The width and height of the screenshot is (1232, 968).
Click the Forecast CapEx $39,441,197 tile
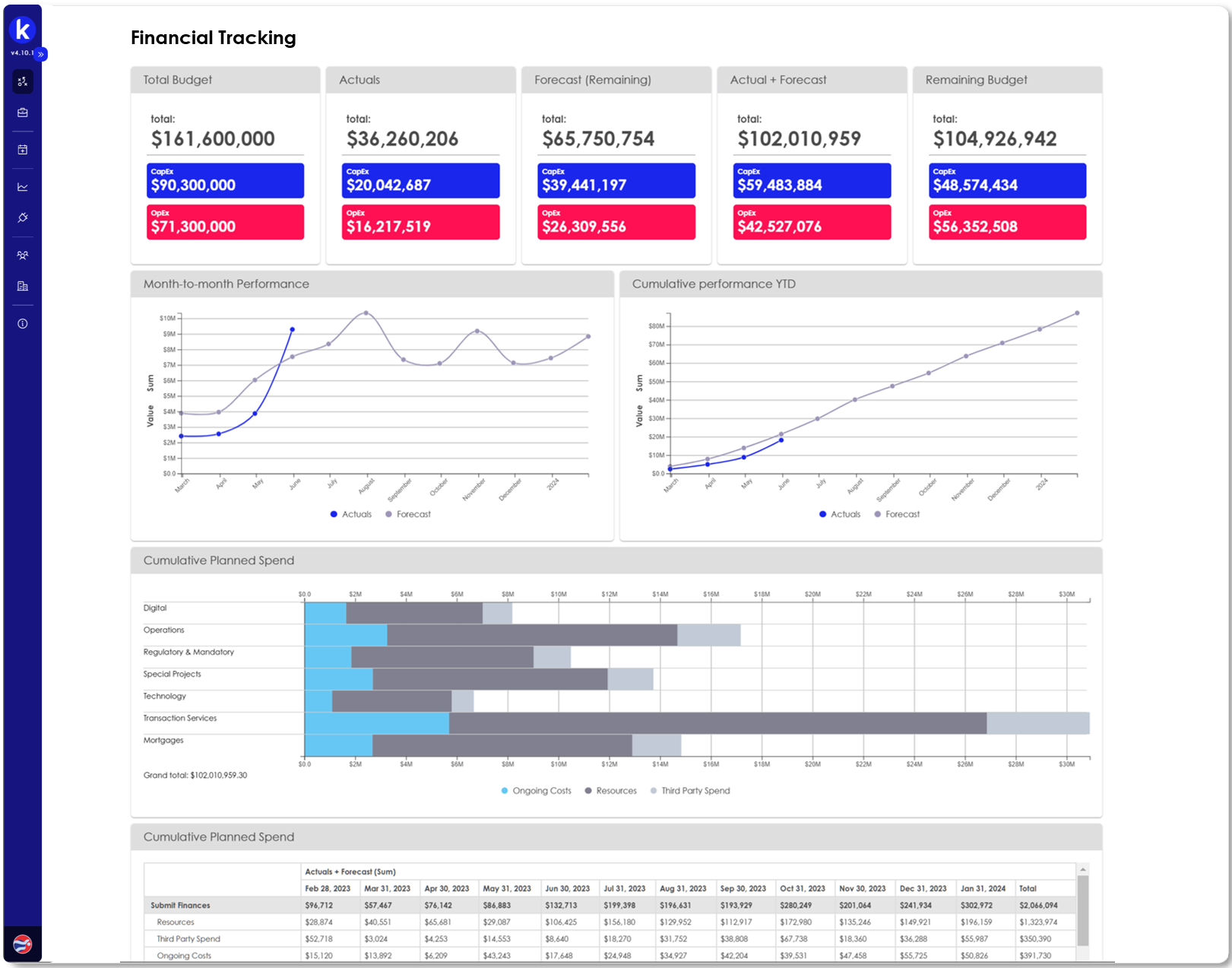[616, 181]
